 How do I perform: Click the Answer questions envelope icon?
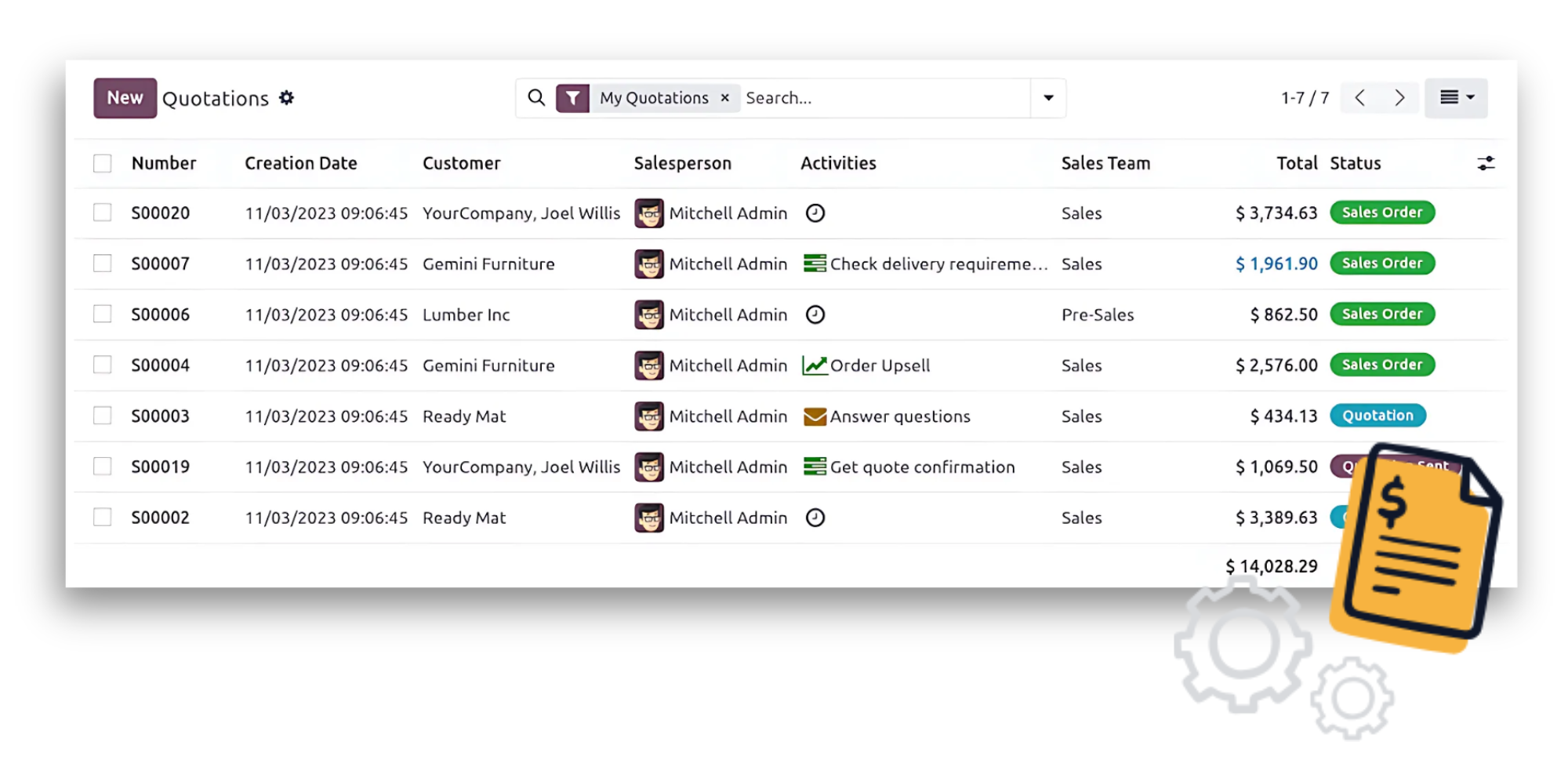tap(815, 416)
